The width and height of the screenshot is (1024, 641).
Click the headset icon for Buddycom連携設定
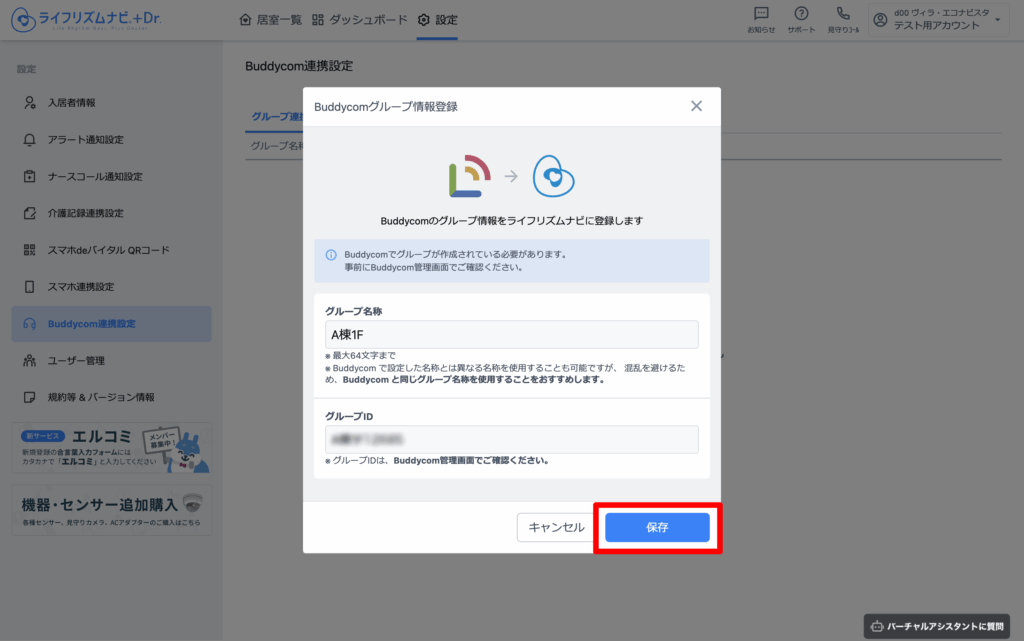pos(29,324)
